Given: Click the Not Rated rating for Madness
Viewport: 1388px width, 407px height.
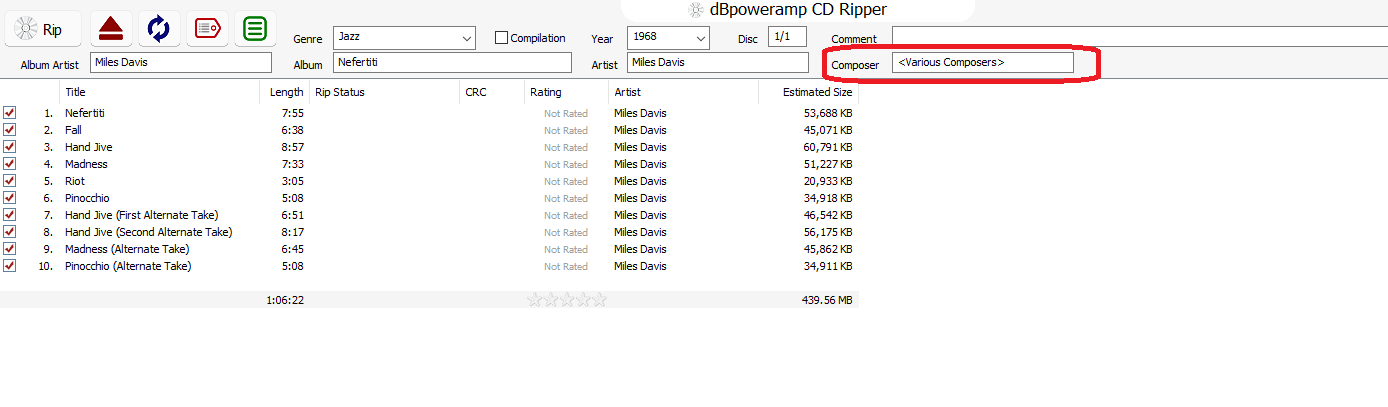Looking at the screenshot, I should (566, 164).
